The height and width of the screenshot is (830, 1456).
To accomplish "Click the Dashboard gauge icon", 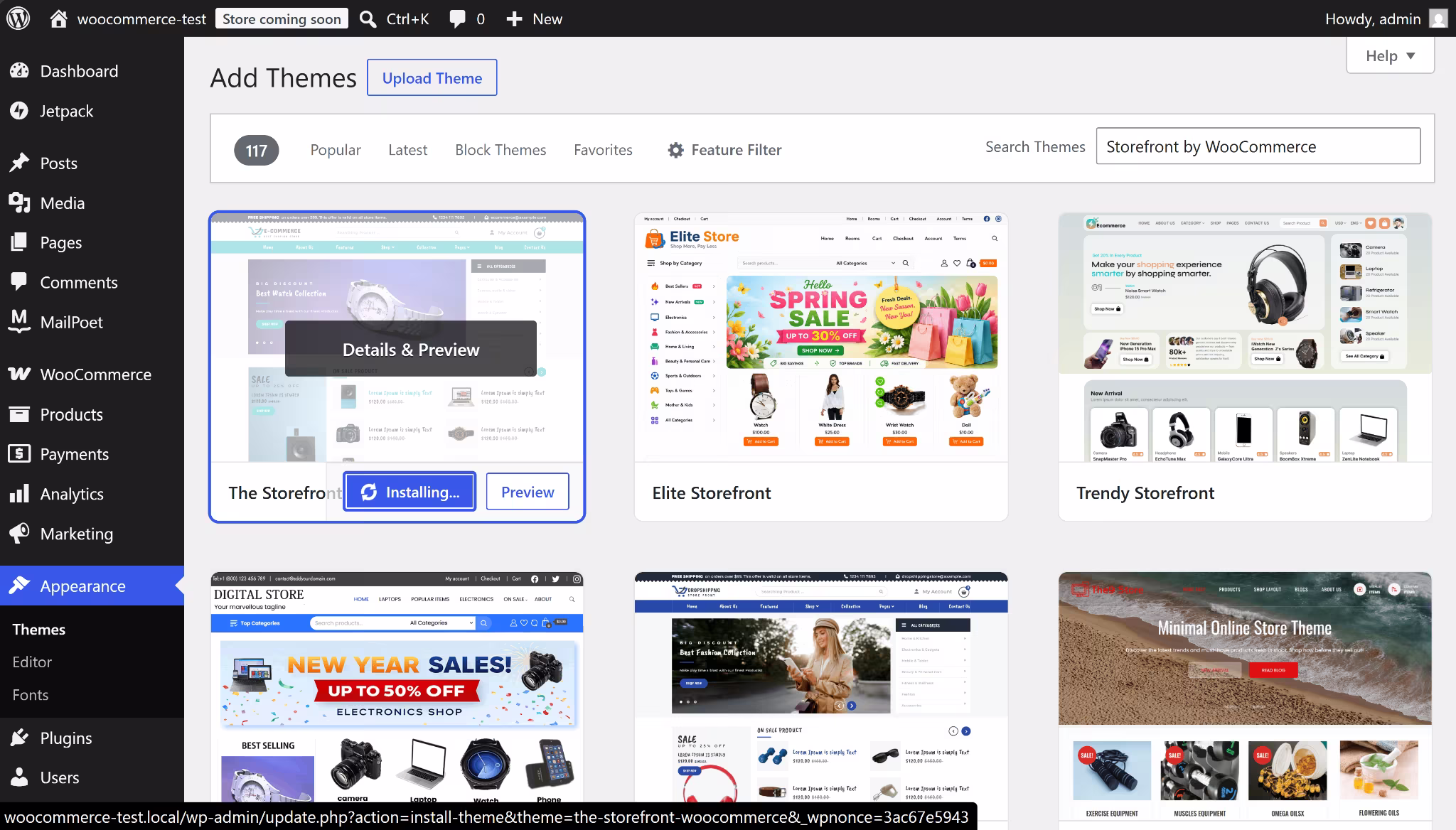I will (x=19, y=70).
